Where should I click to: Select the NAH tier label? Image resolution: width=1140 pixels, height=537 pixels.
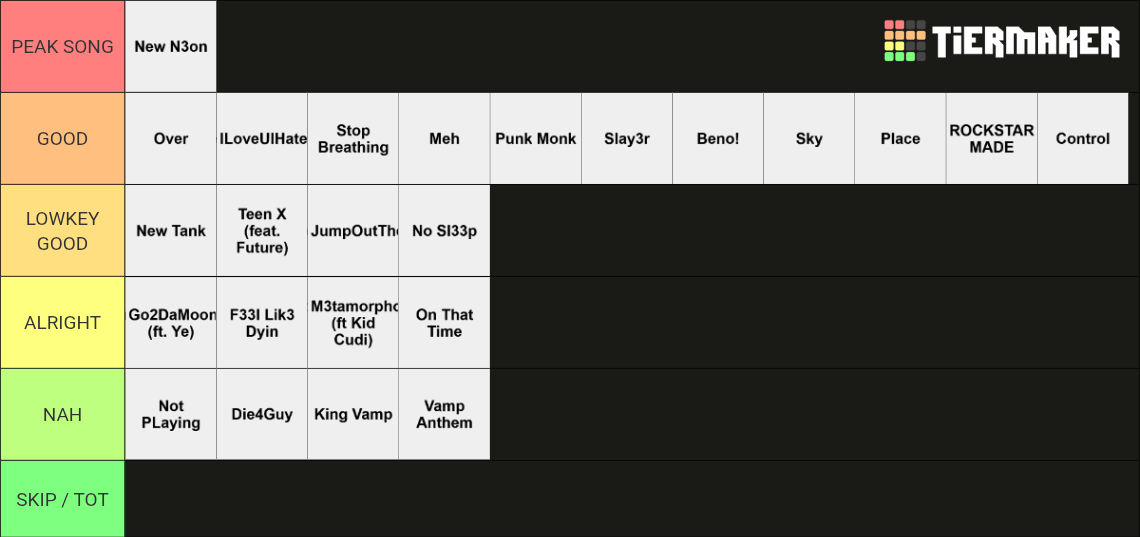point(63,414)
